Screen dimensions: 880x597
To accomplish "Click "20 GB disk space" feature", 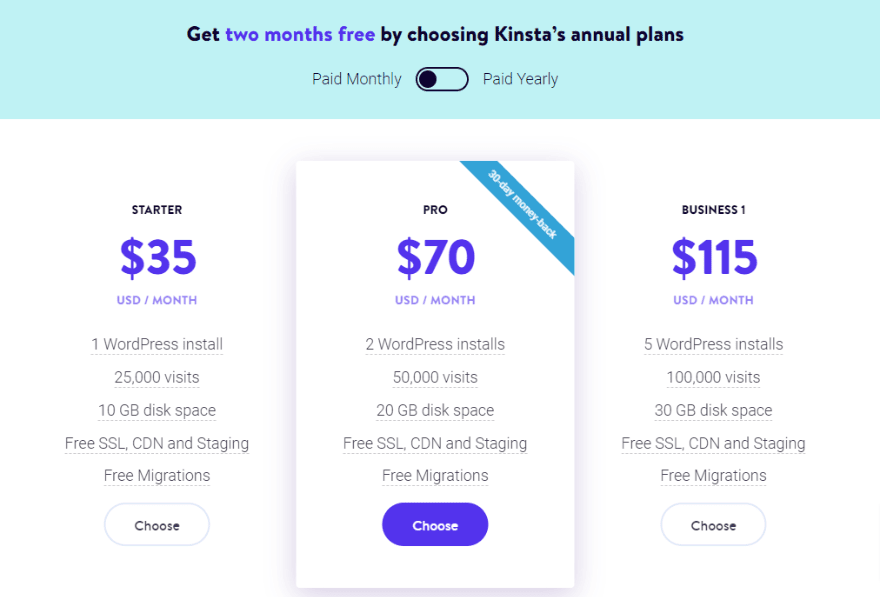I will pyautogui.click(x=435, y=410).
